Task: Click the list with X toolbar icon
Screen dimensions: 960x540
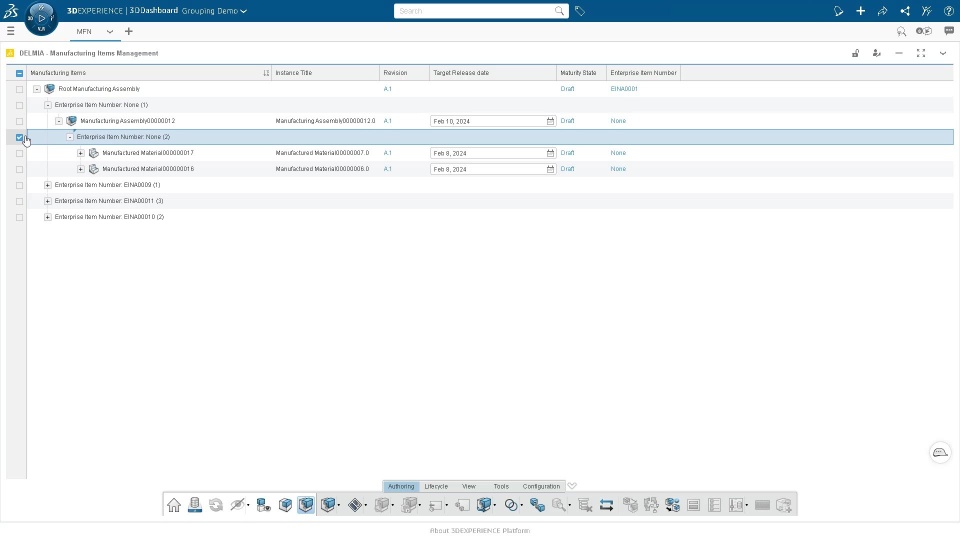Action: point(585,505)
